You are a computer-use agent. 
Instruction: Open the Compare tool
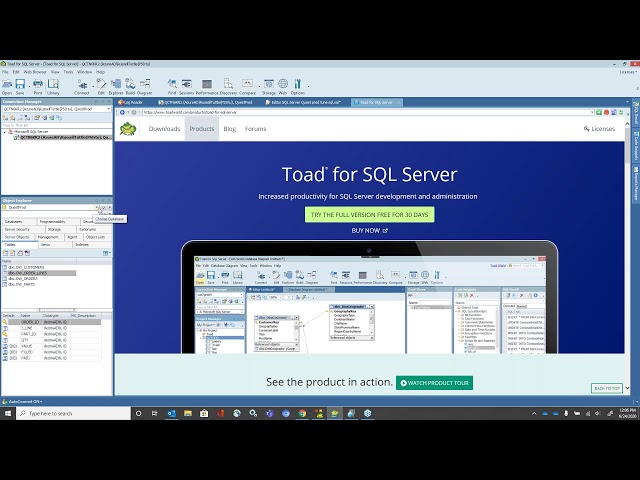click(x=247, y=87)
